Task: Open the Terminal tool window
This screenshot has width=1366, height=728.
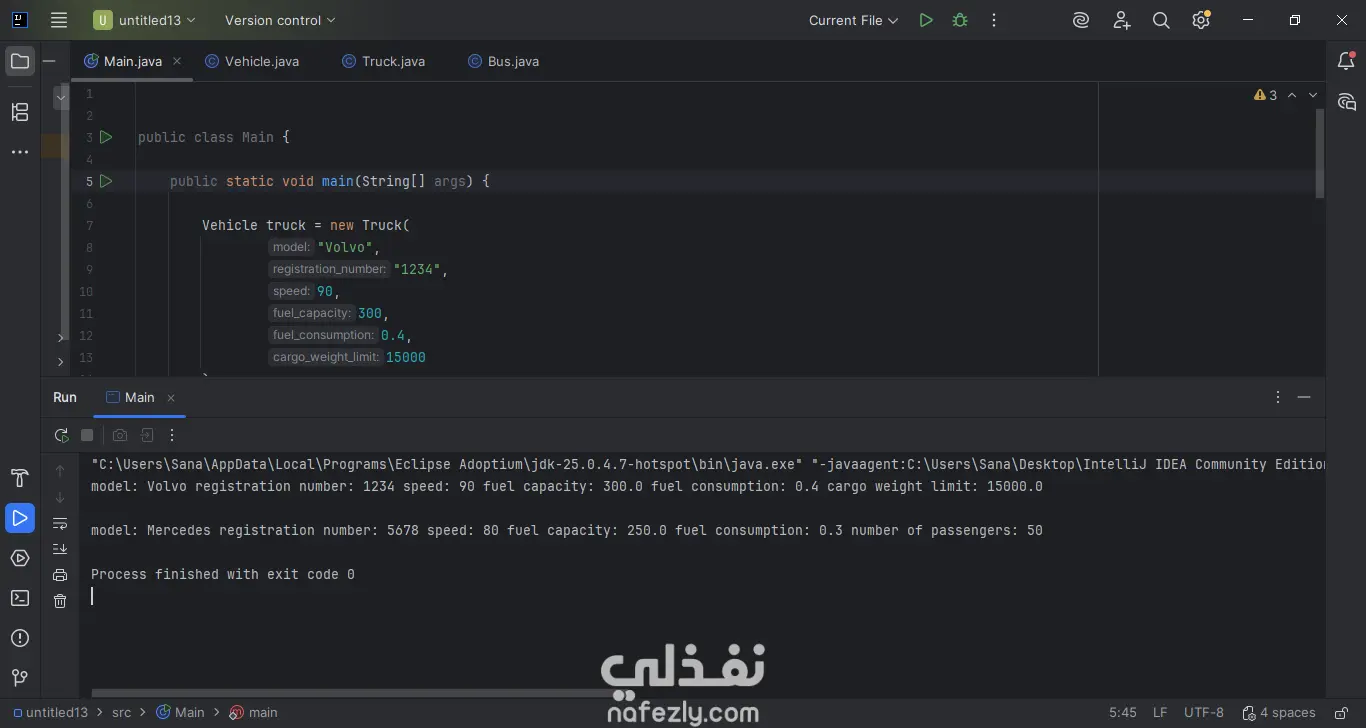Action: pos(20,598)
